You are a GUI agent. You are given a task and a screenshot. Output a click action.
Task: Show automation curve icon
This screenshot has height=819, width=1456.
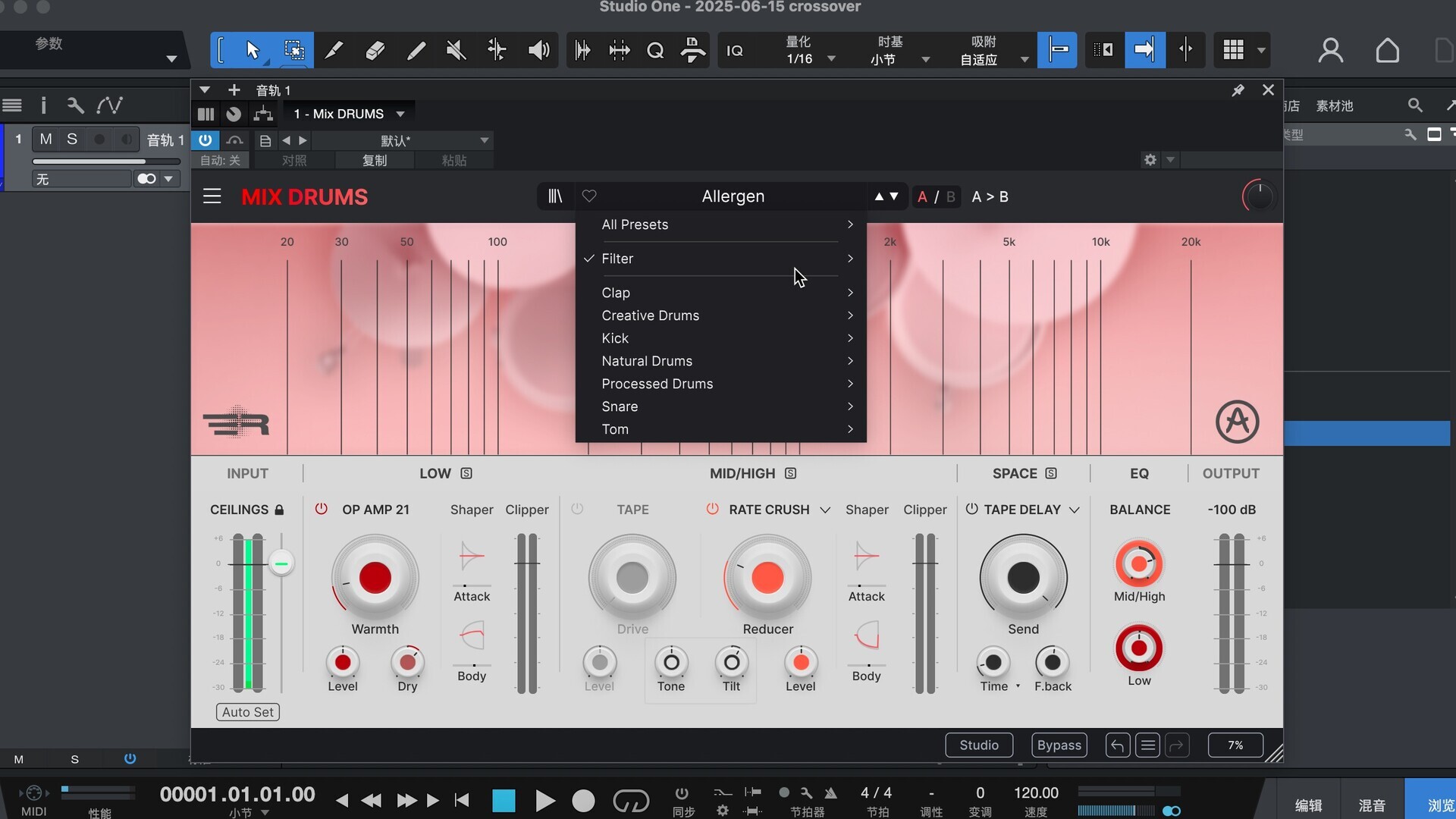(110, 105)
